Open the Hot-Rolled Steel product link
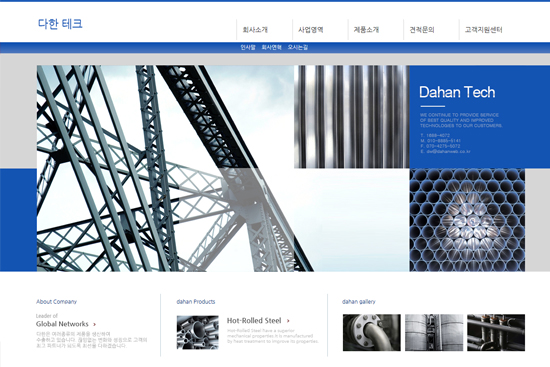Screen dimensions: 550x367 [x=254, y=321]
